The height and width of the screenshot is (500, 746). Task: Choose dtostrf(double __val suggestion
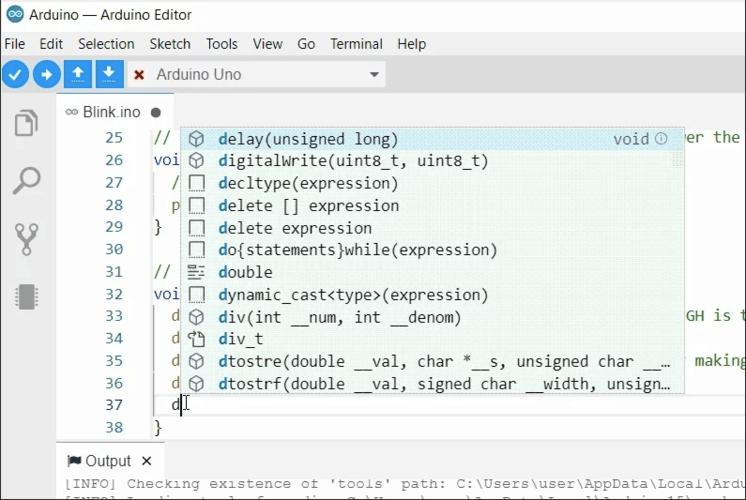432,383
